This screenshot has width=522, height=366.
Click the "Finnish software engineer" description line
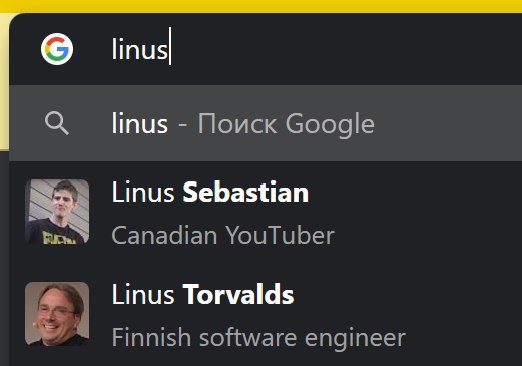tap(259, 338)
